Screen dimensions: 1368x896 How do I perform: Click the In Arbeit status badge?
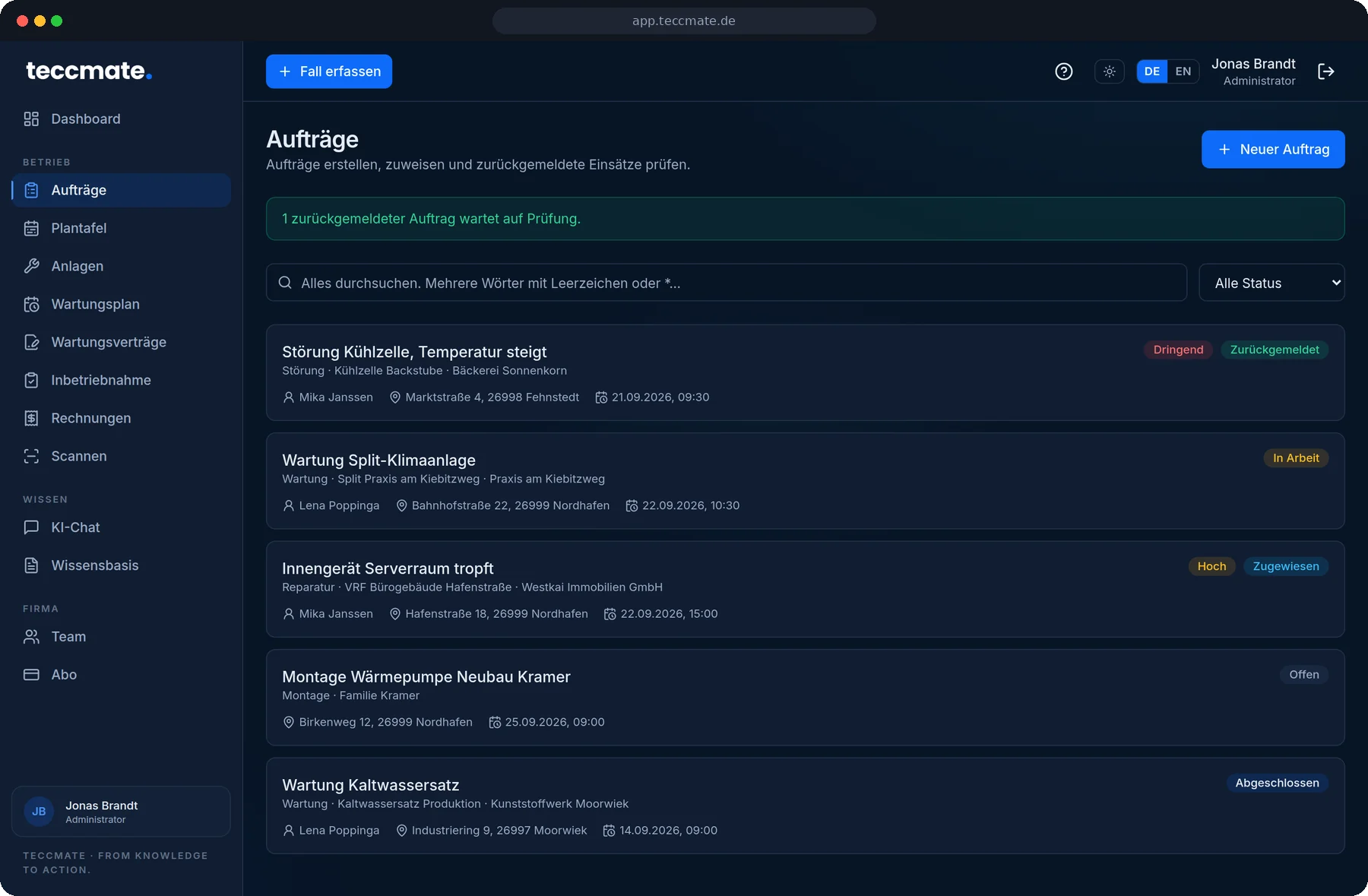click(x=1296, y=458)
